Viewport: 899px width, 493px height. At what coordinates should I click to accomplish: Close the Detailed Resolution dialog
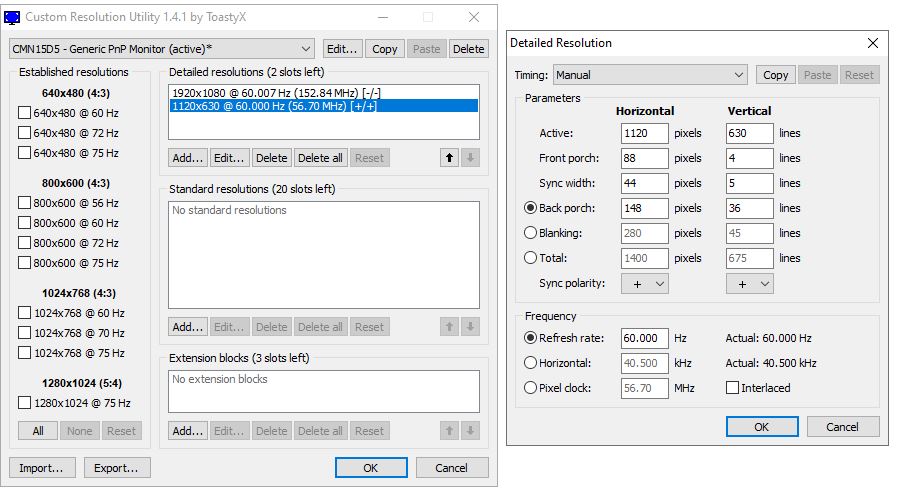click(872, 43)
